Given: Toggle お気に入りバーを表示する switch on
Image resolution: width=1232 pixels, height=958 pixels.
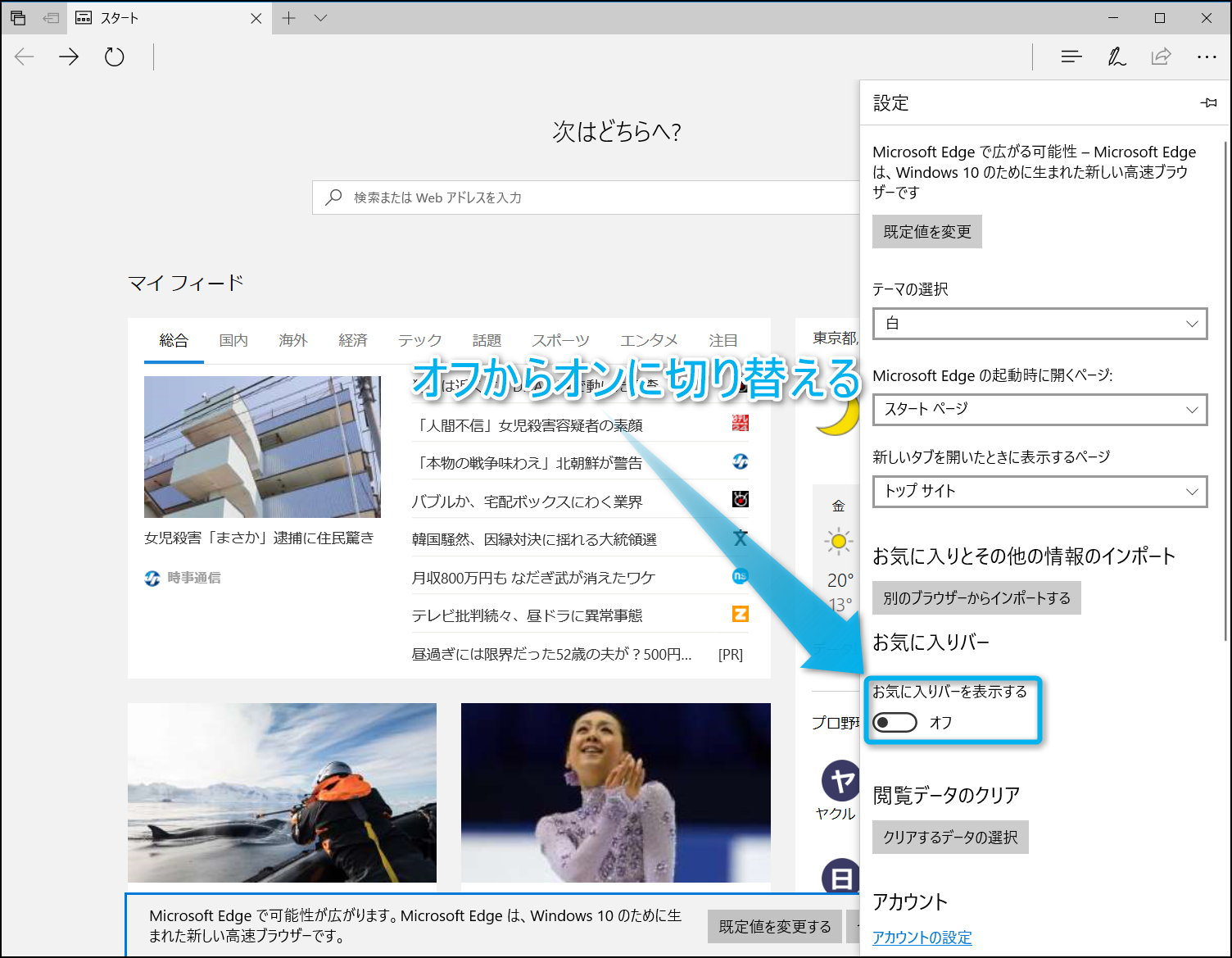Looking at the screenshot, I should coord(895,722).
